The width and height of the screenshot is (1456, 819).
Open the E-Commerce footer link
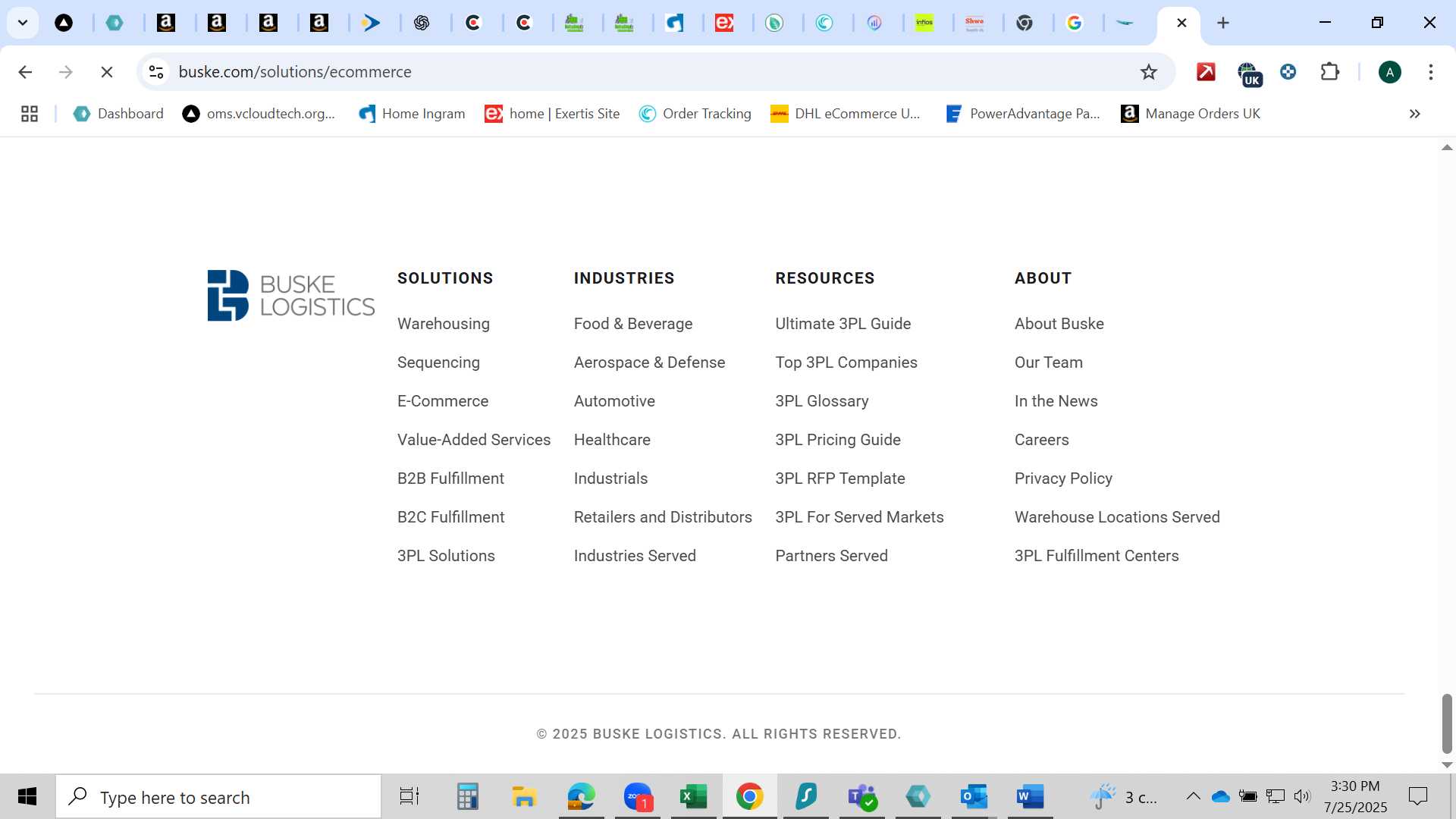(443, 401)
